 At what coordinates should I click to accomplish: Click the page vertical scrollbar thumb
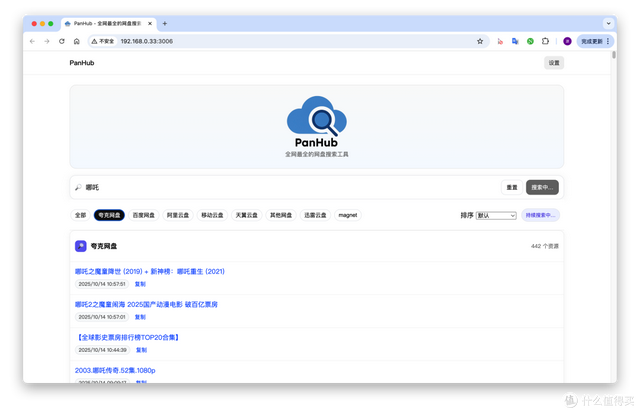point(614,55)
